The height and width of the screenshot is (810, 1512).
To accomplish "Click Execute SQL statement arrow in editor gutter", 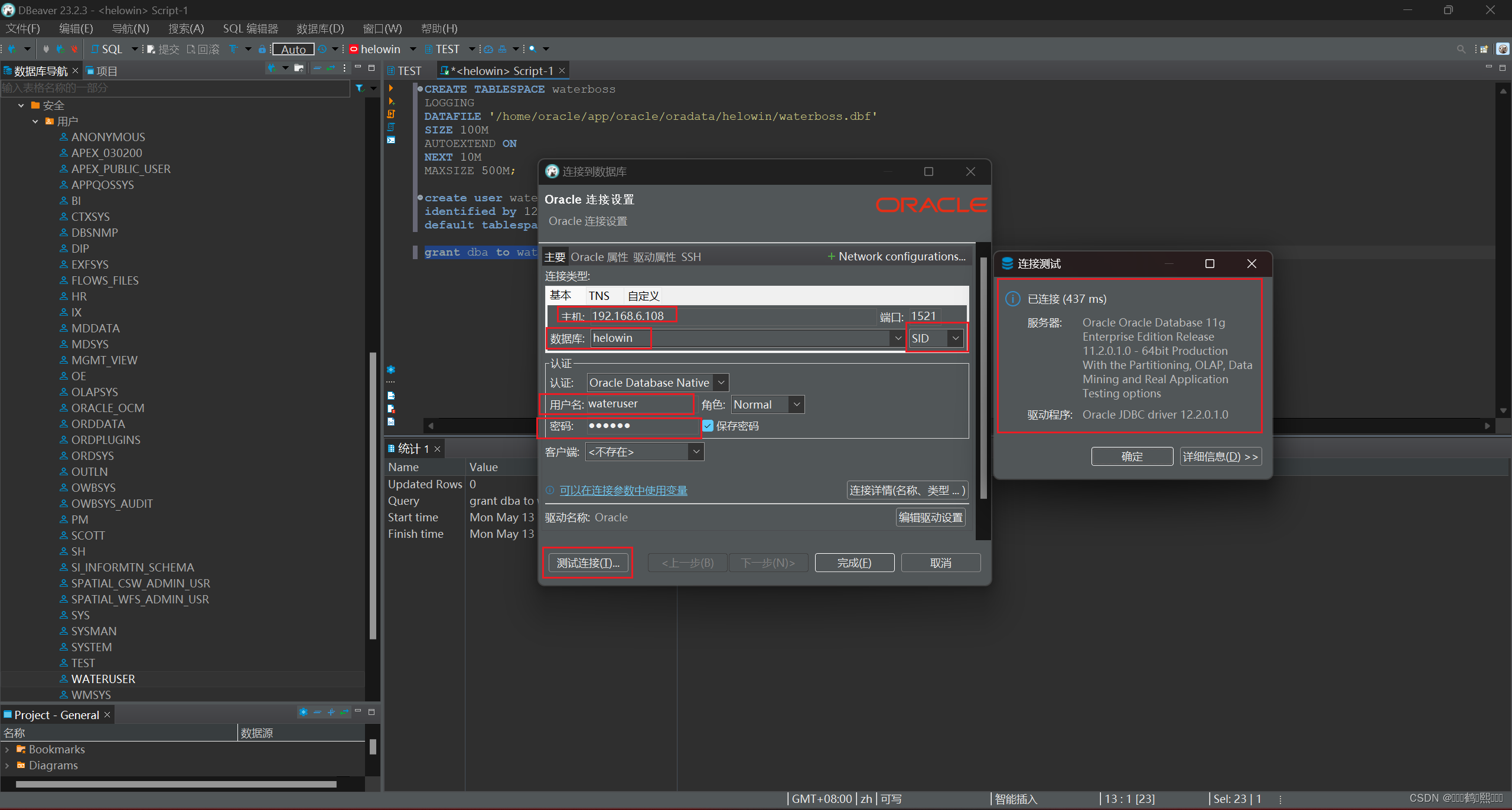I will 391,88.
